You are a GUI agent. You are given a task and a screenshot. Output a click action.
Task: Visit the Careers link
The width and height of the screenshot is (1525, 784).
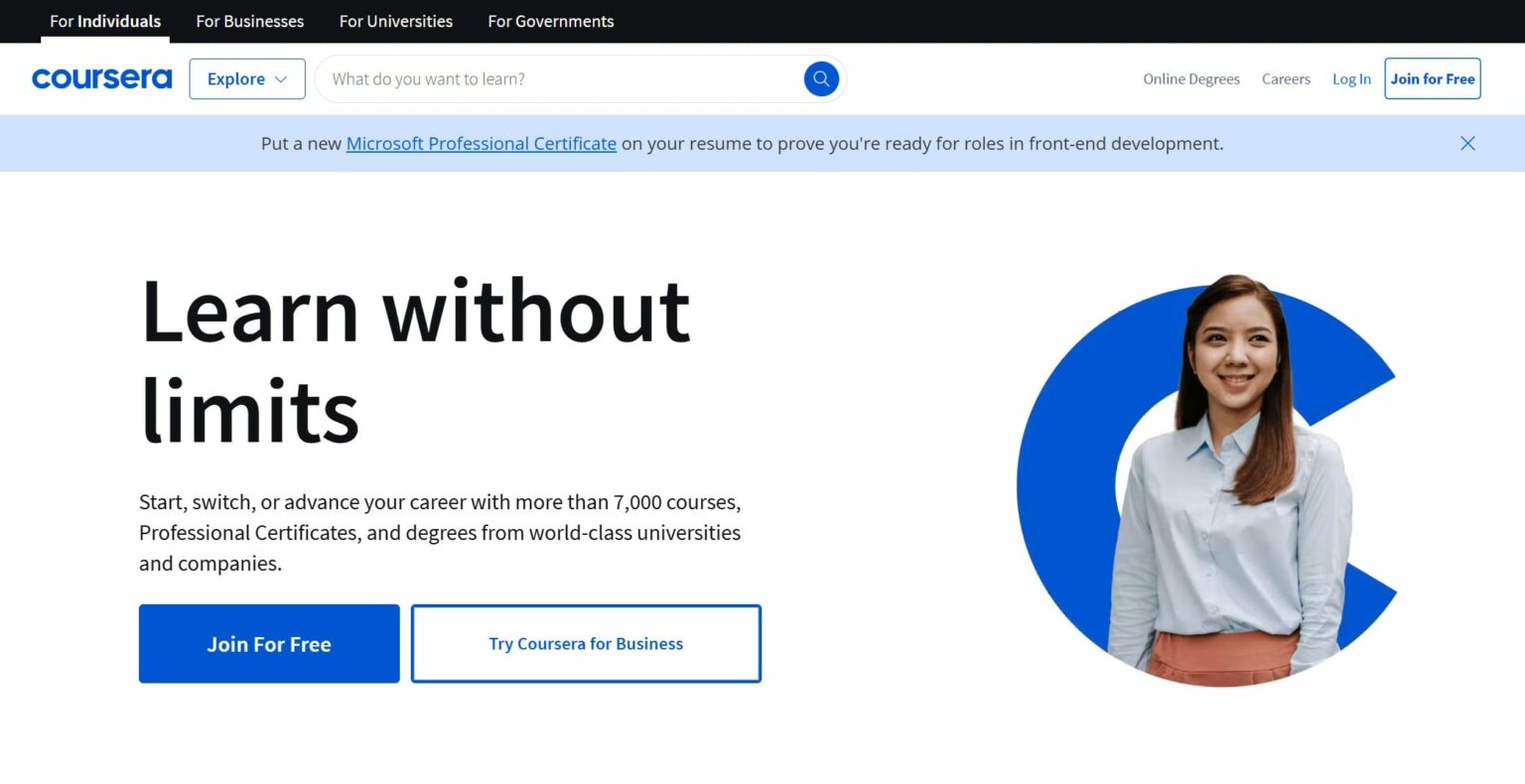(x=1286, y=78)
